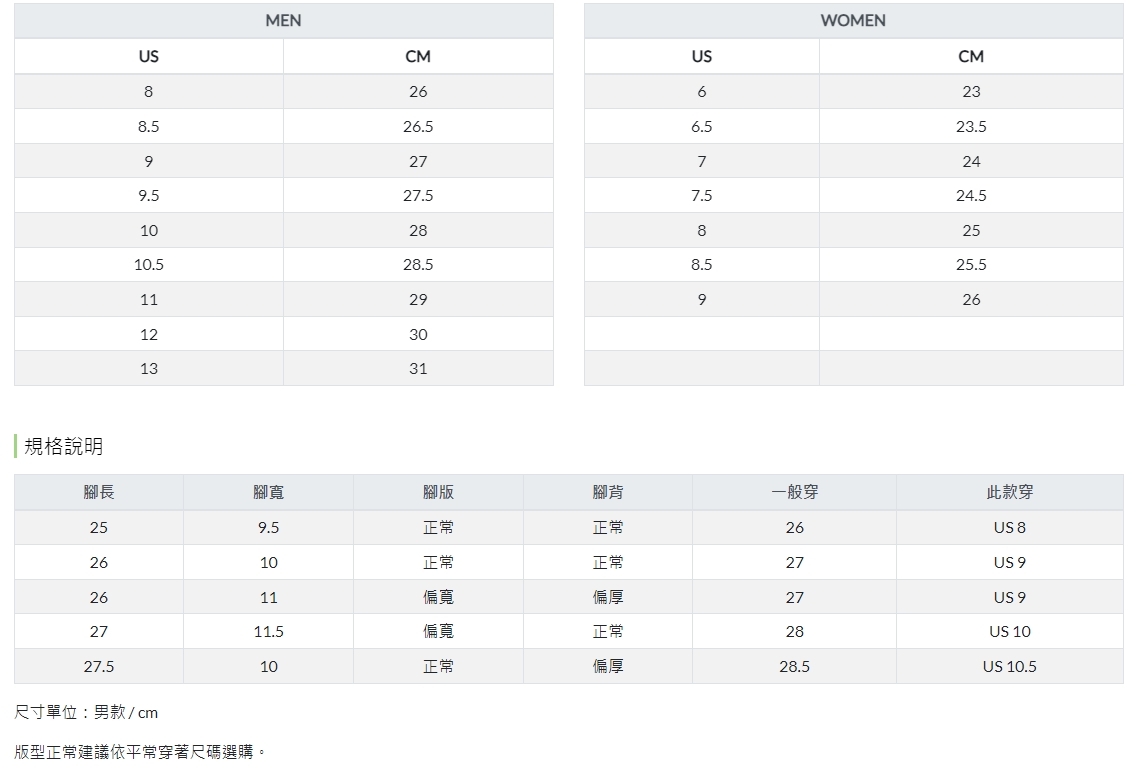Select men's US 13 size cell
This screenshot has width=1140, height=770.
(149, 369)
